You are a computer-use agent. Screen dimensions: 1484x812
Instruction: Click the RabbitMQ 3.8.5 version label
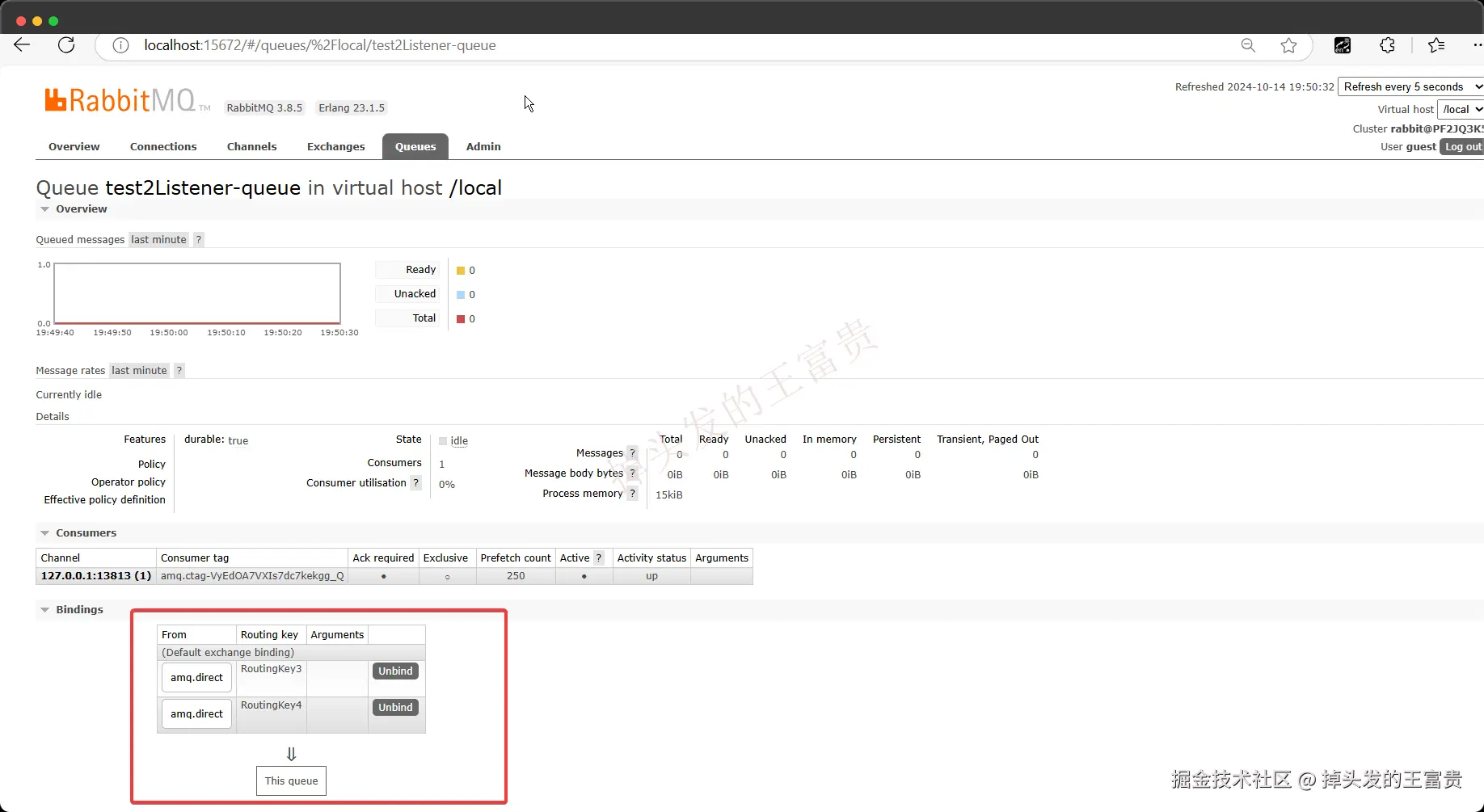point(264,107)
